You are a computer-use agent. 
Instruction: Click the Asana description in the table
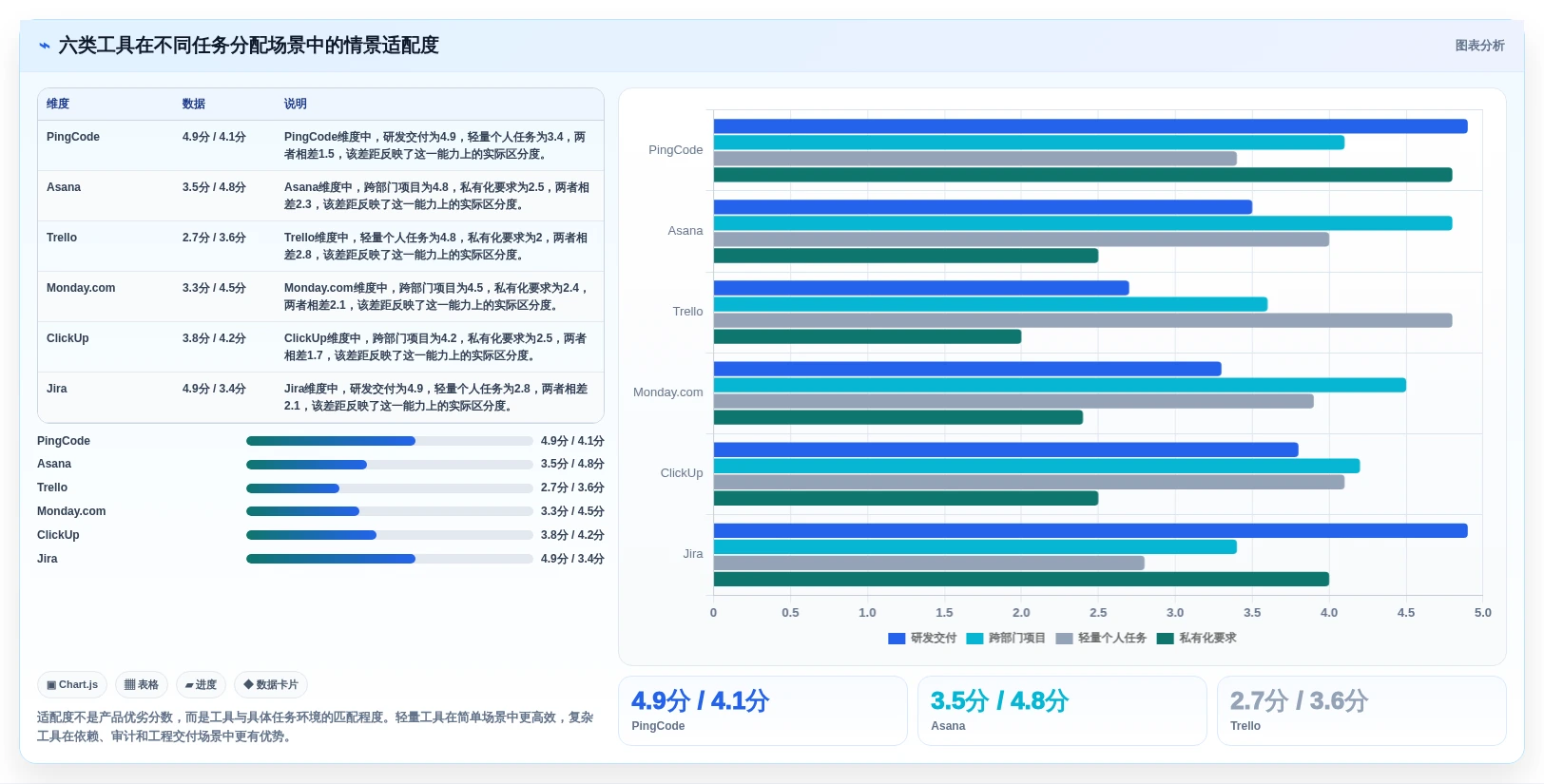click(436, 196)
